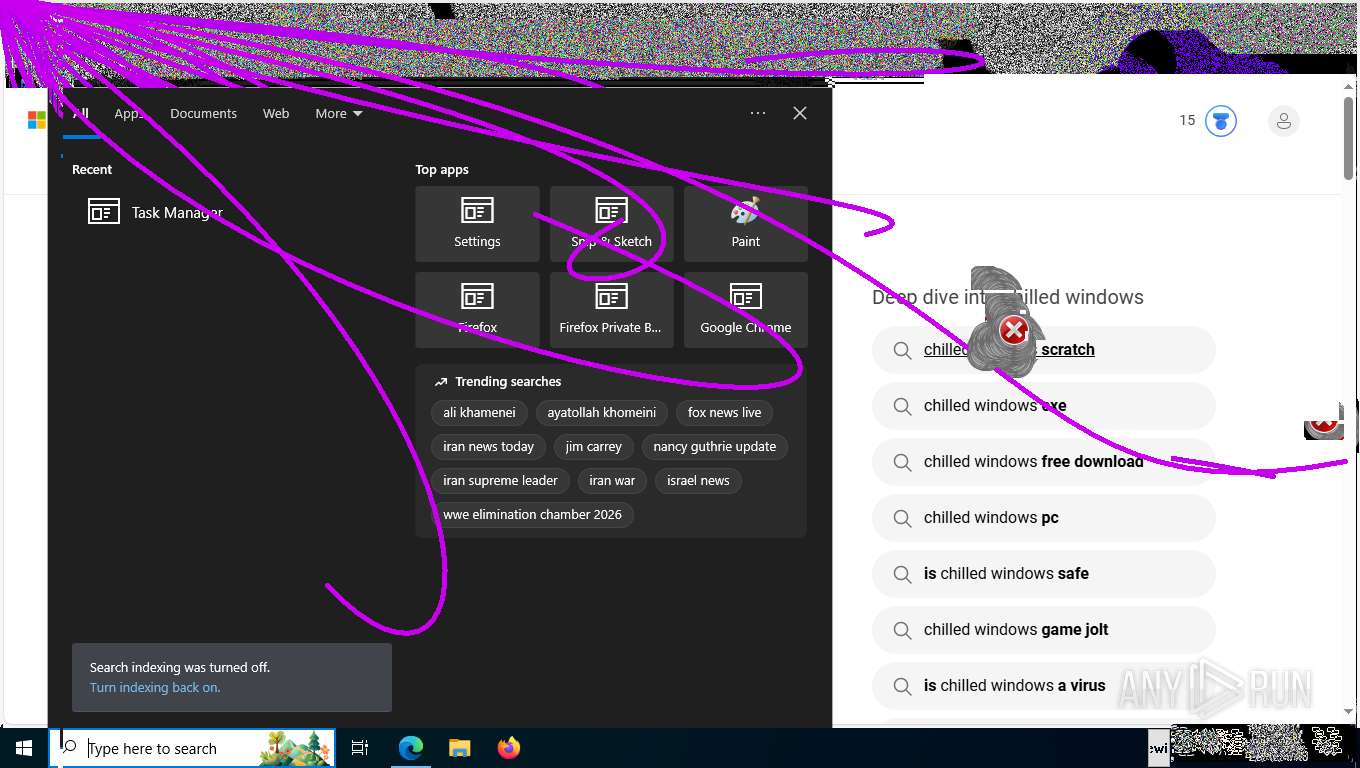Open Firefox Private Browsing tile
The height and width of the screenshot is (768, 1360).
click(x=611, y=310)
